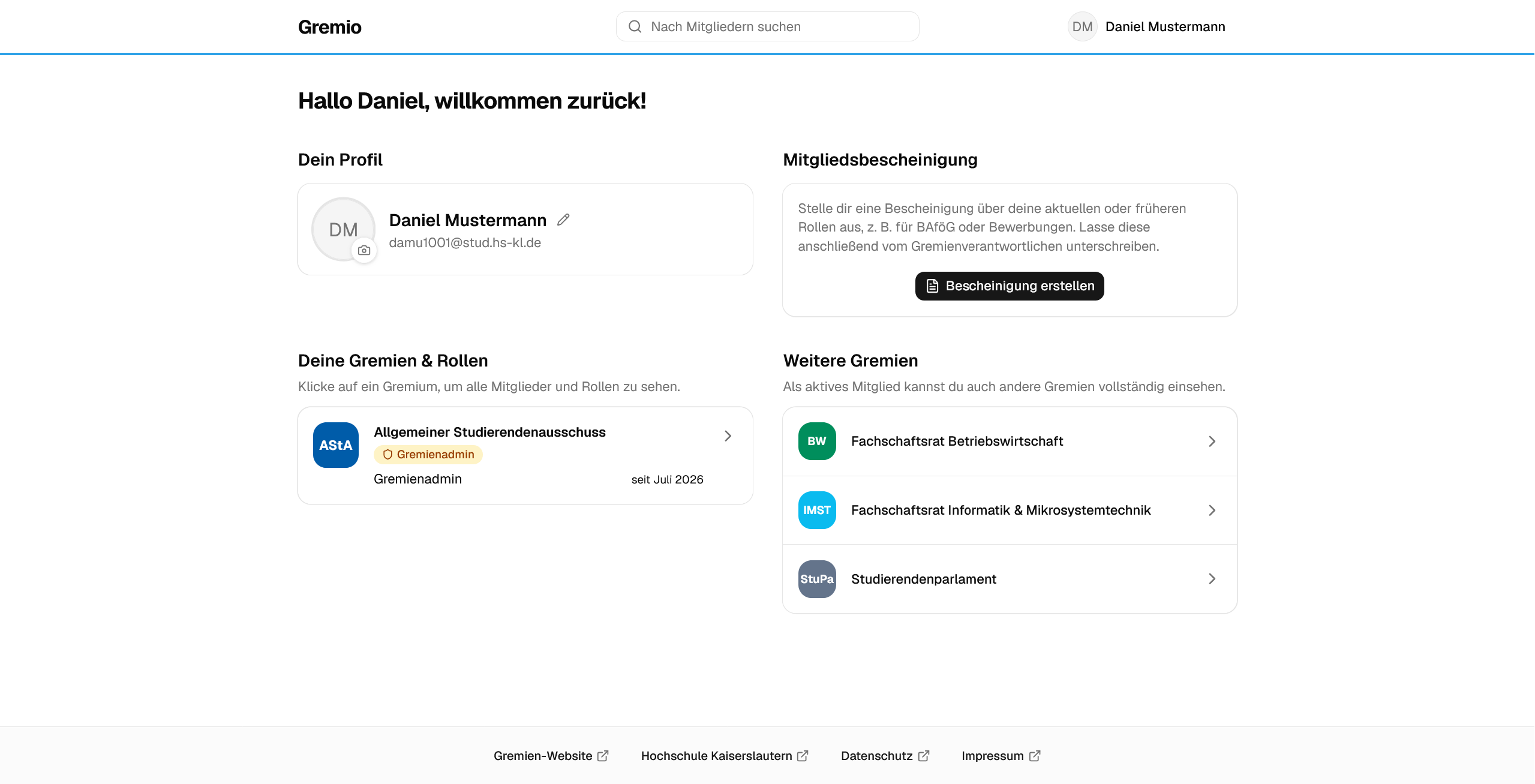
Task: Click the large DM profile avatar
Action: tap(343, 229)
